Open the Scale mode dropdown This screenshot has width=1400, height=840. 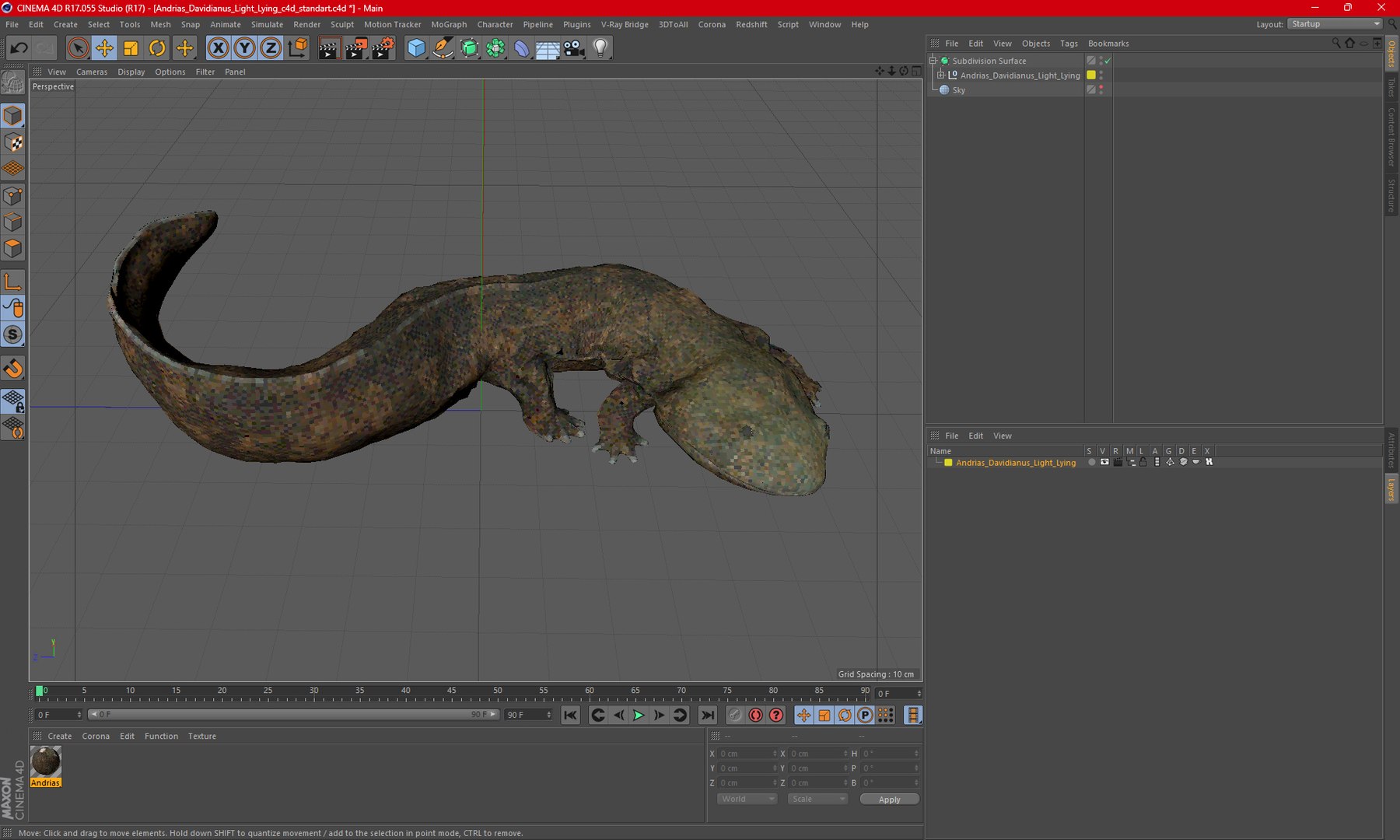click(x=817, y=800)
